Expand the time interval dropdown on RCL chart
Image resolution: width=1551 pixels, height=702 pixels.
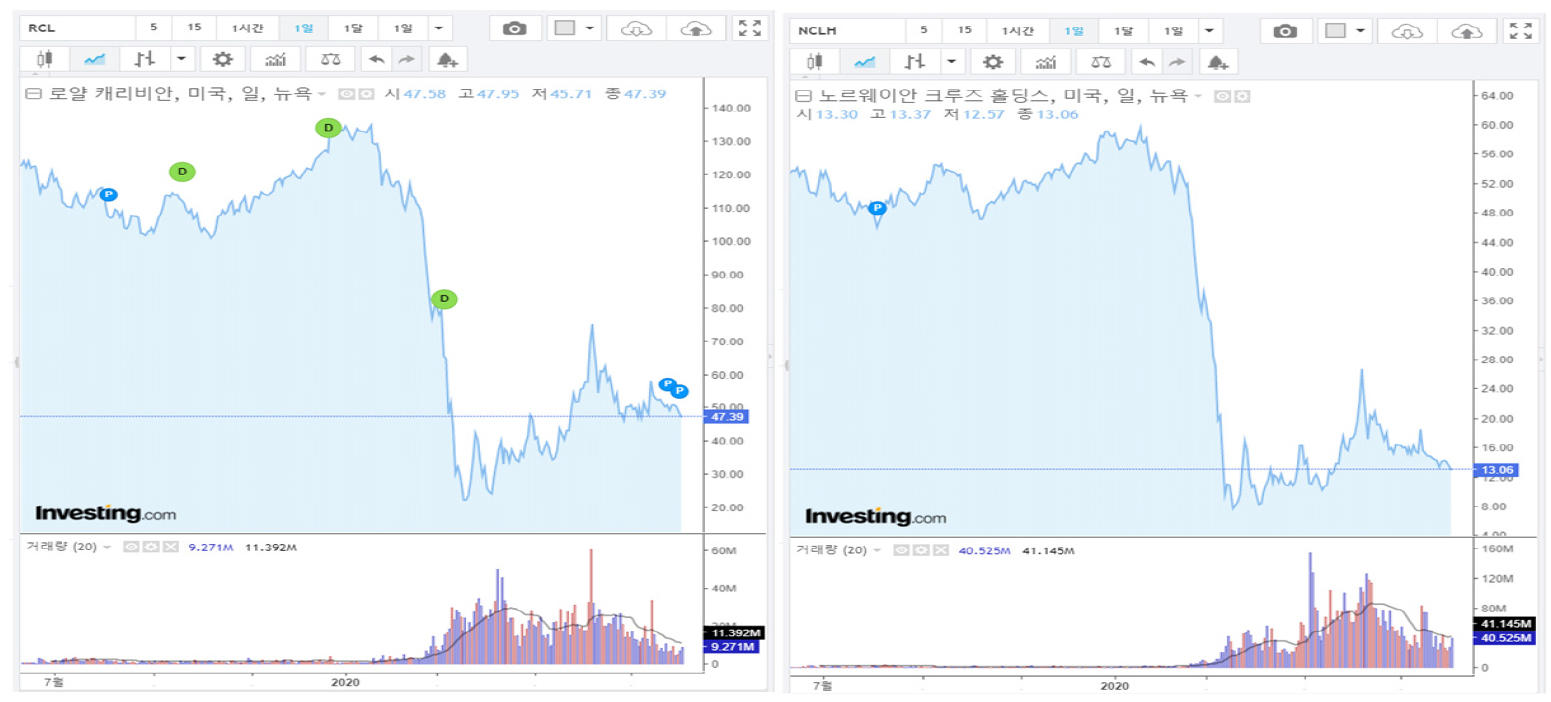(441, 29)
